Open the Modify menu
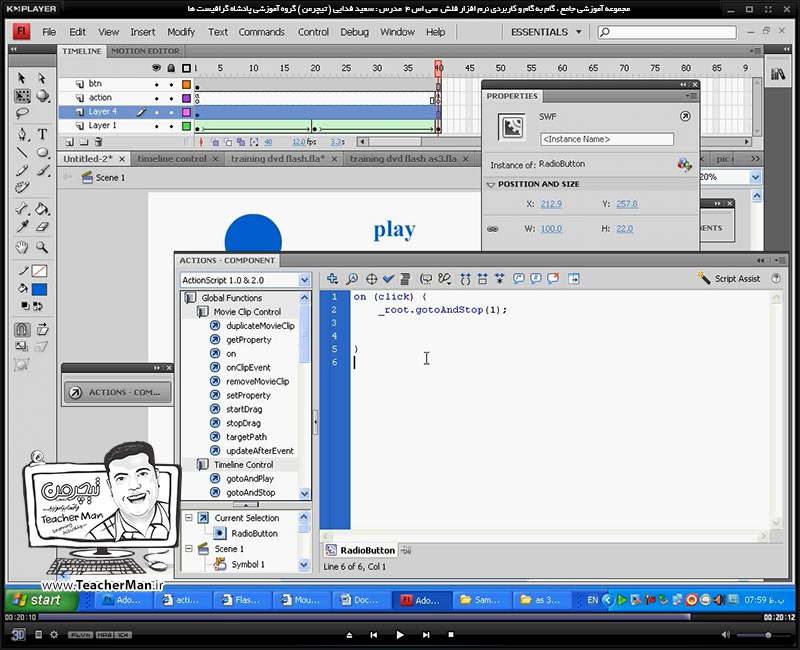The image size is (800, 650). [x=181, y=32]
